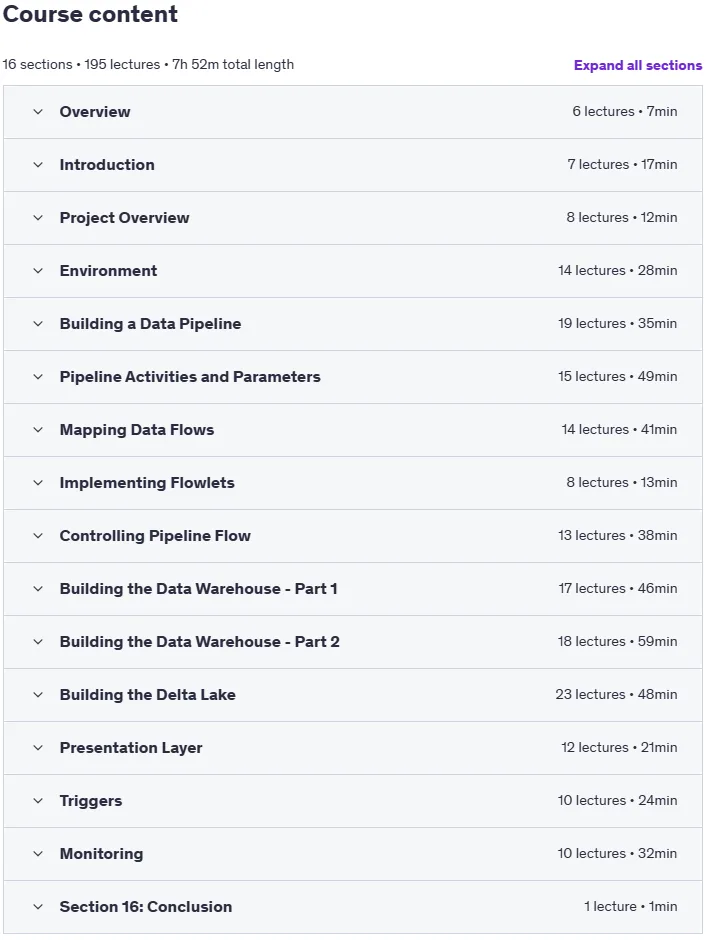Screen dimensions: 706x940
Task: Select the Course content heading
Action: (x=90, y=14)
